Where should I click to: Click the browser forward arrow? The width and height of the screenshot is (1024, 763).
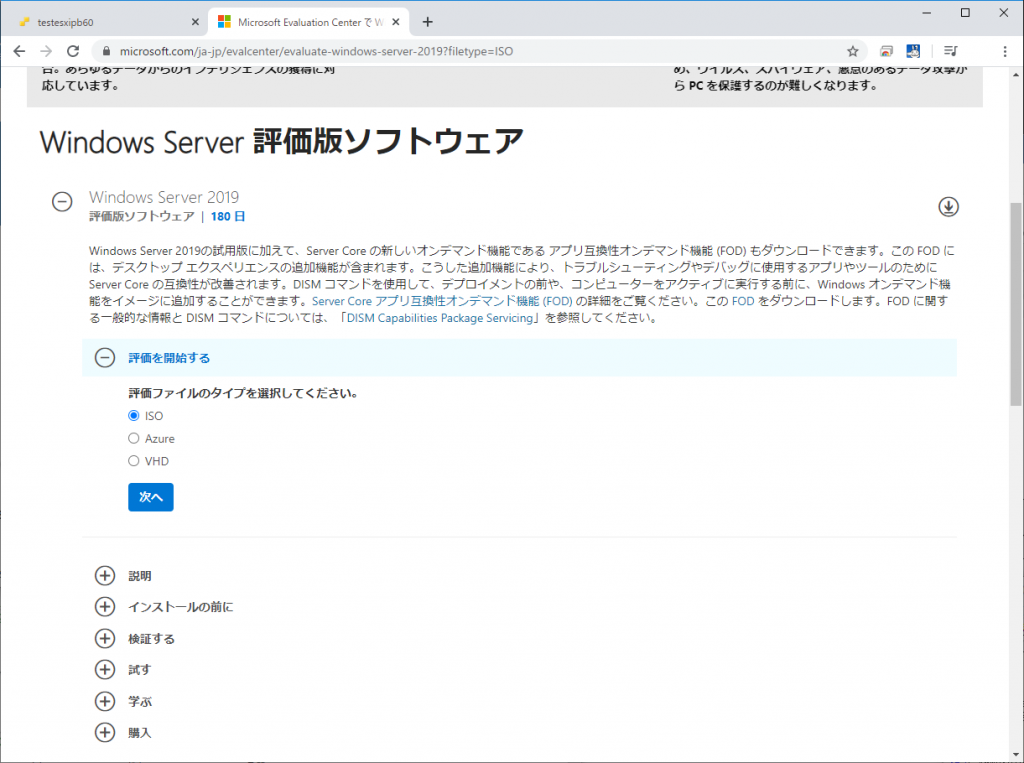tap(46, 51)
